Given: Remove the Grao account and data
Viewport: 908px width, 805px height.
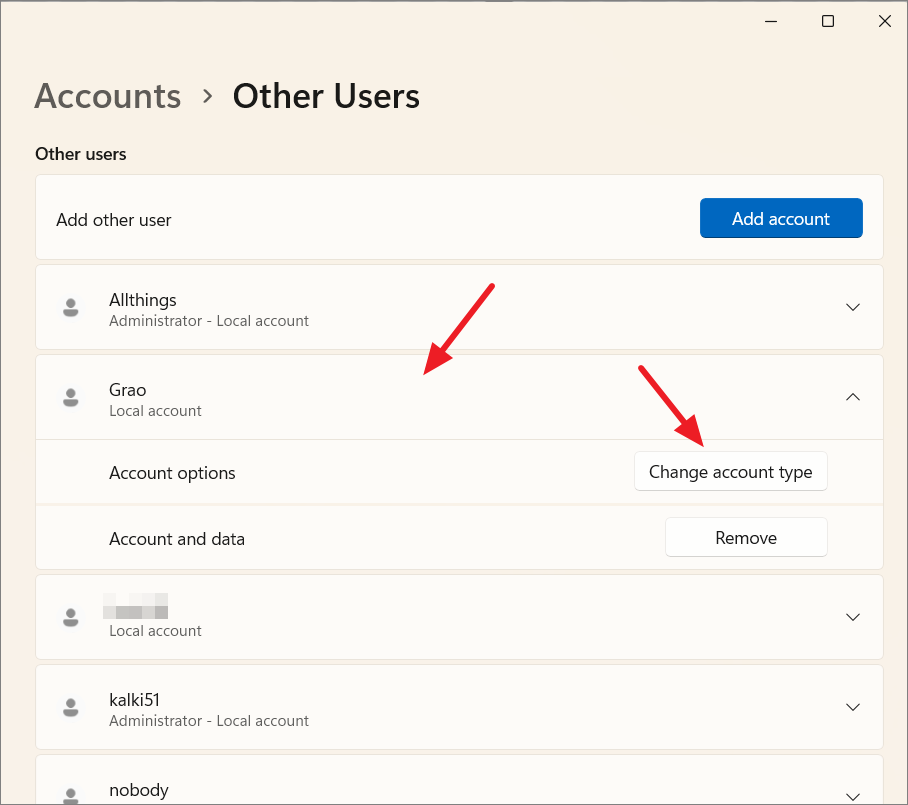Looking at the screenshot, I should point(746,537).
